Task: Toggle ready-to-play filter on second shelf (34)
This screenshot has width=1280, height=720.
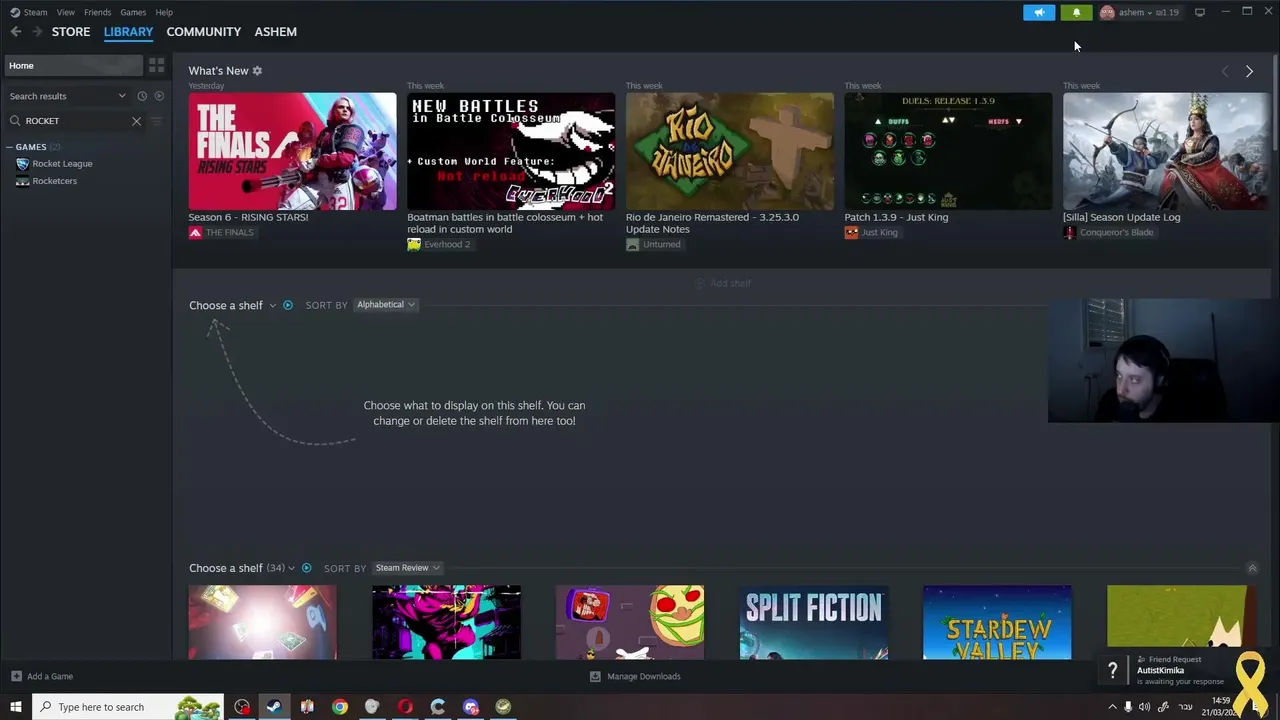Action: point(307,568)
